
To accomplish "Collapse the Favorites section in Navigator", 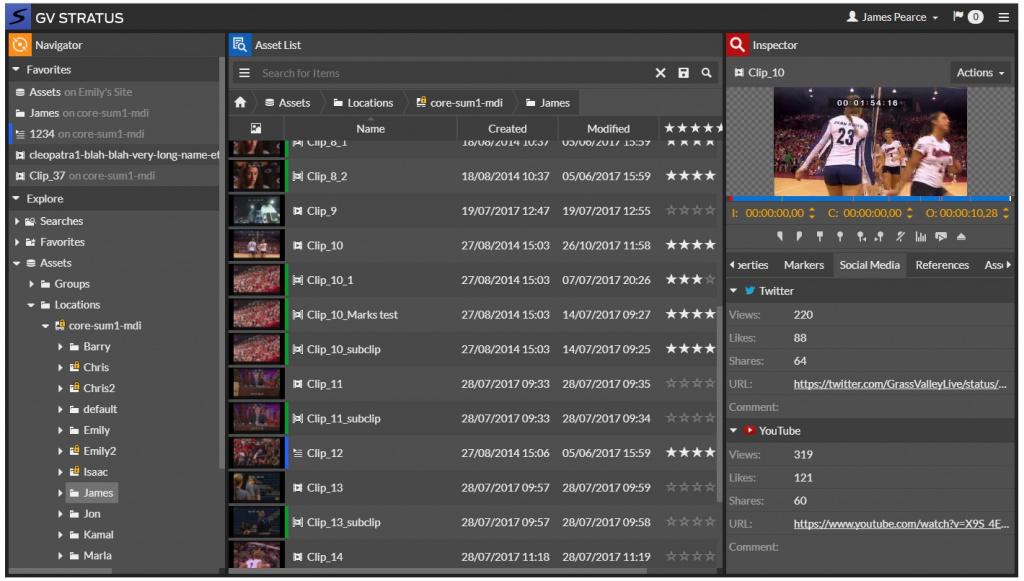I will coord(16,70).
